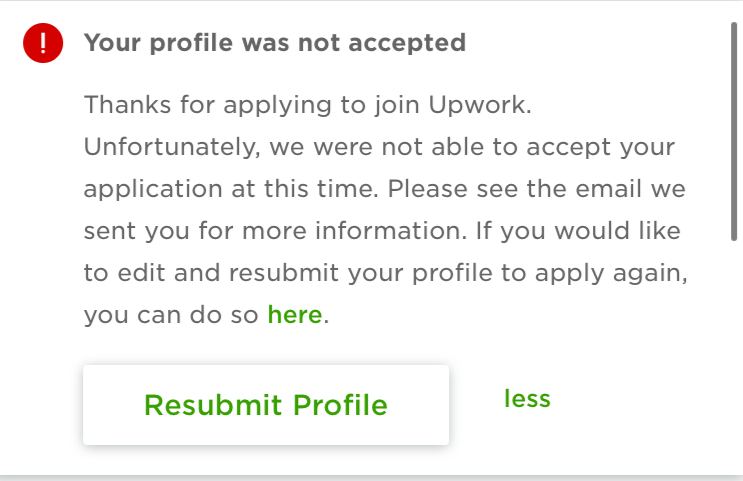
Task: Click the scrollbar track below the thumb
Action: (x=734, y=355)
